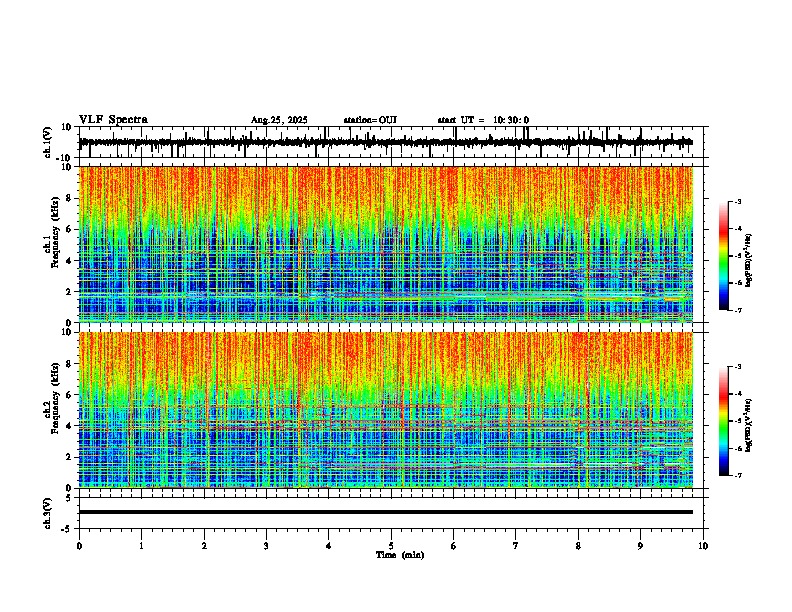Click the 6 kHz tick of ch.2 spectrogram
This screenshot has width=792, height=612.
(69, 395)
